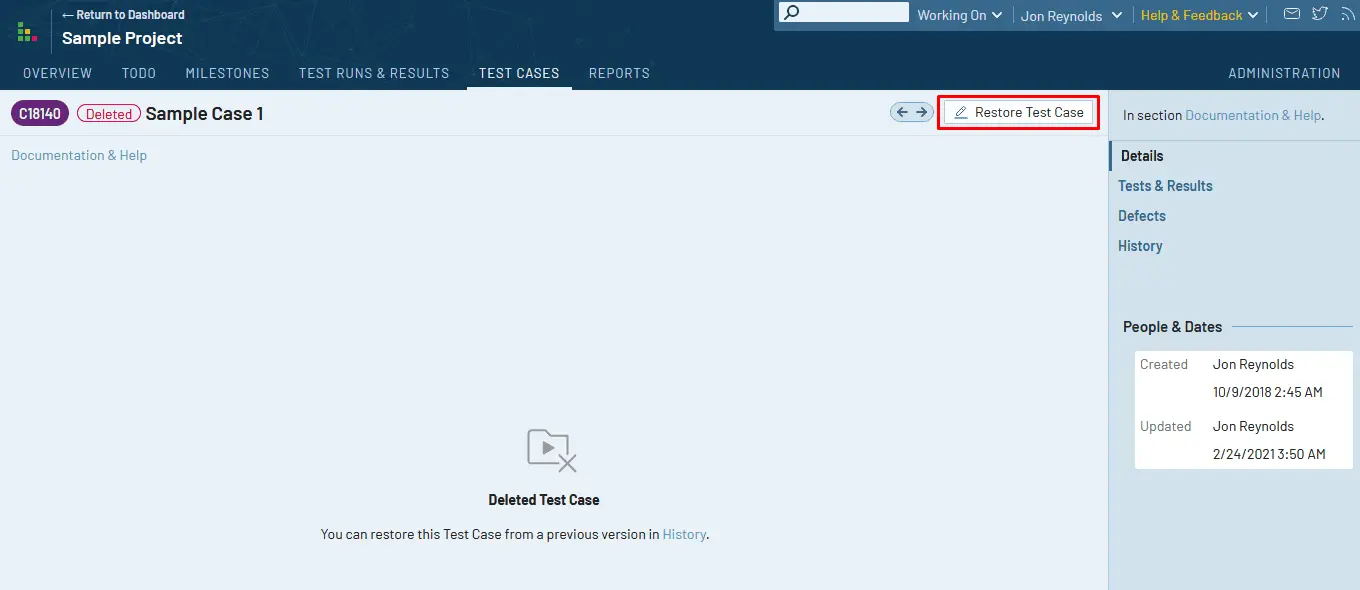Select Details in the sidebar
1360x590 pixels.
pos(1142,156)
